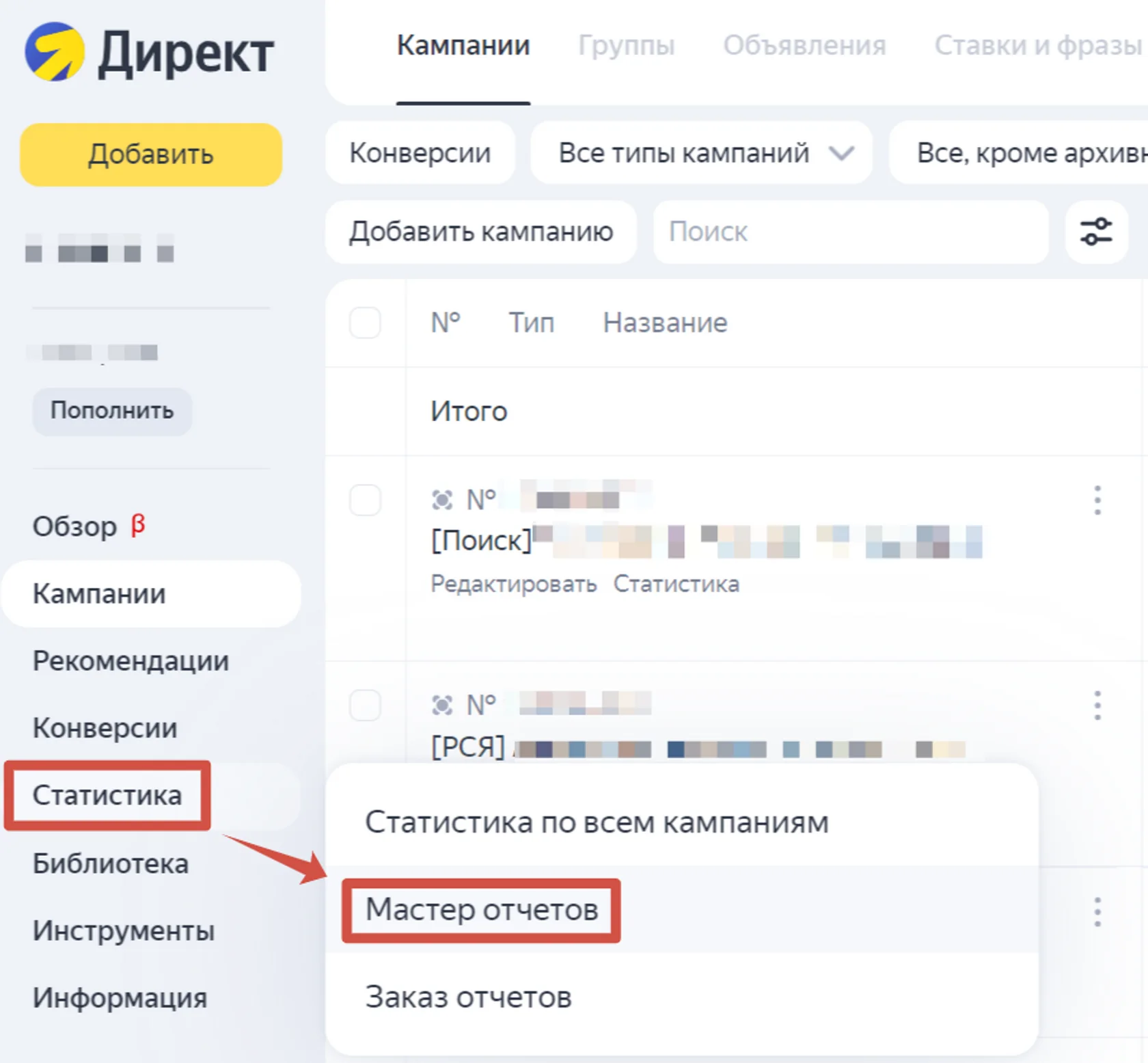Screen dimensions: 1148x1063
Task: Tick the select-all checkbox in table header
Action: click(x=365, y=322)
